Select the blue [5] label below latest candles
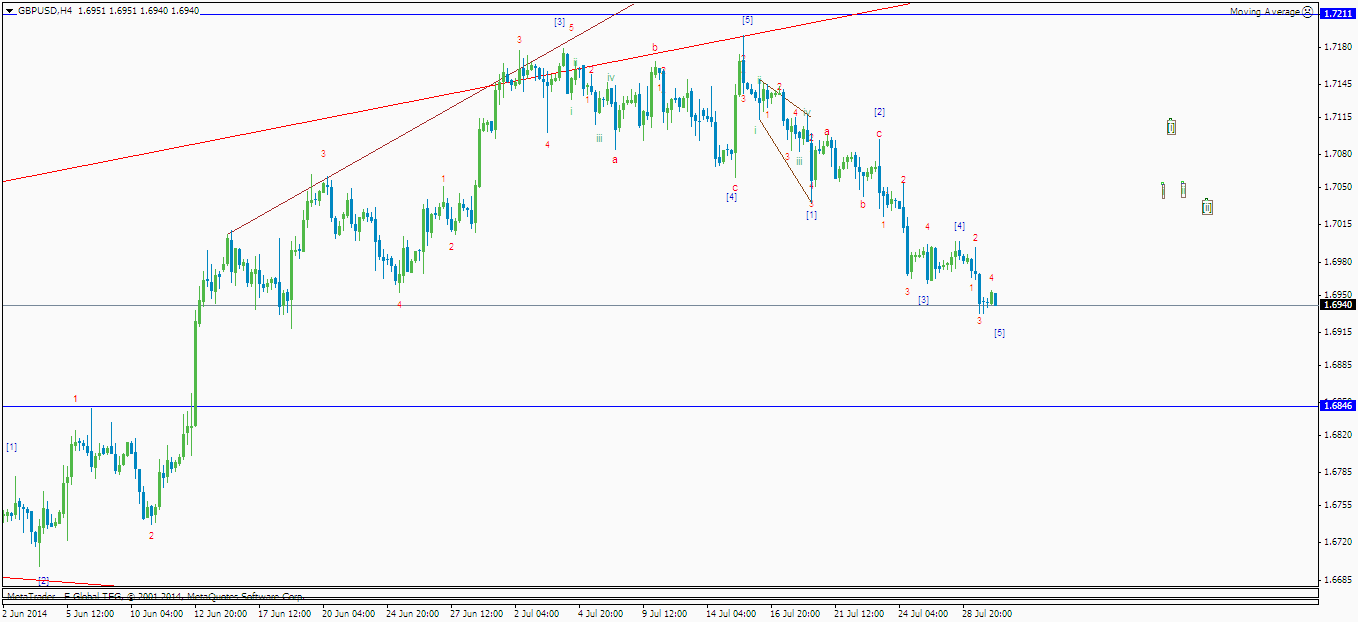Image resolution: width=1358 pixels, height=622 pixels. click(999, 333)
